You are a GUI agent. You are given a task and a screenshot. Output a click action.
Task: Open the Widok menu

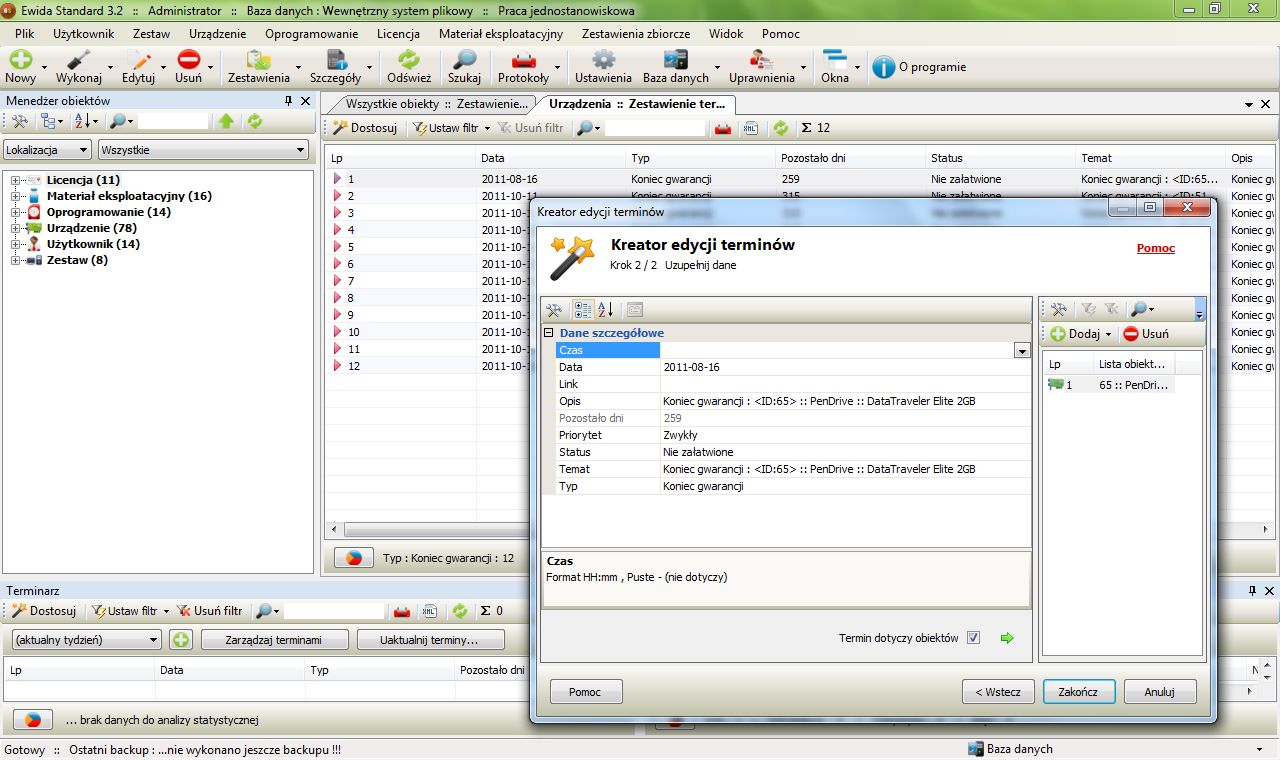[726, 33]
